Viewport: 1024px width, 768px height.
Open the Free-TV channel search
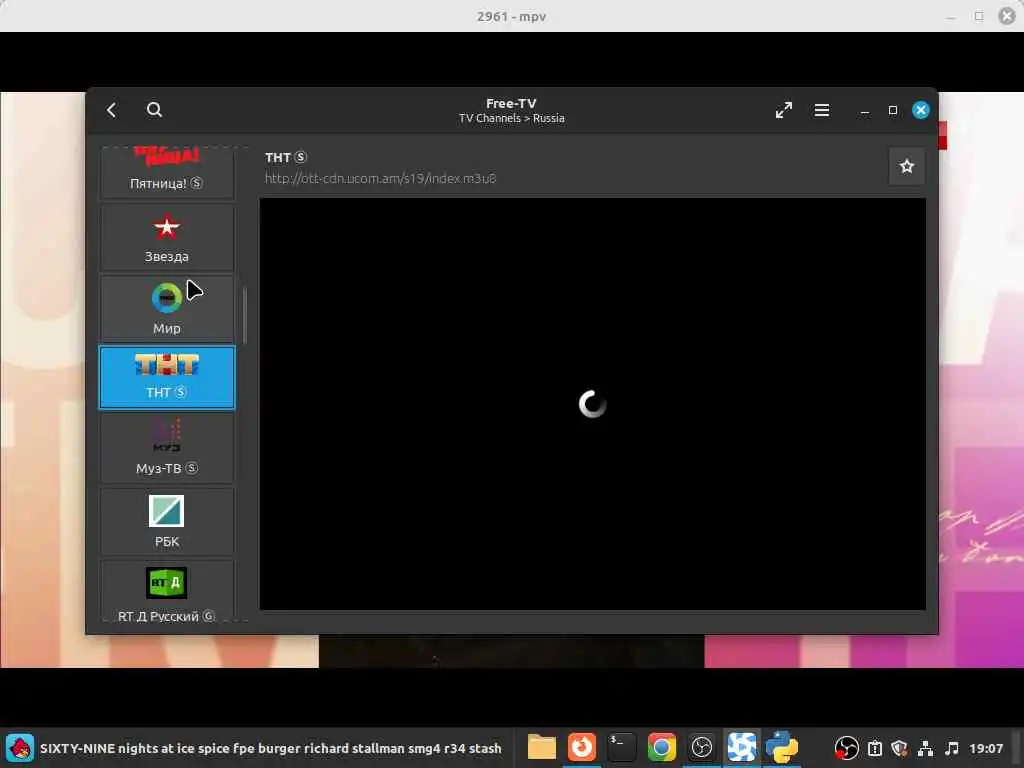tap(154, 110)
